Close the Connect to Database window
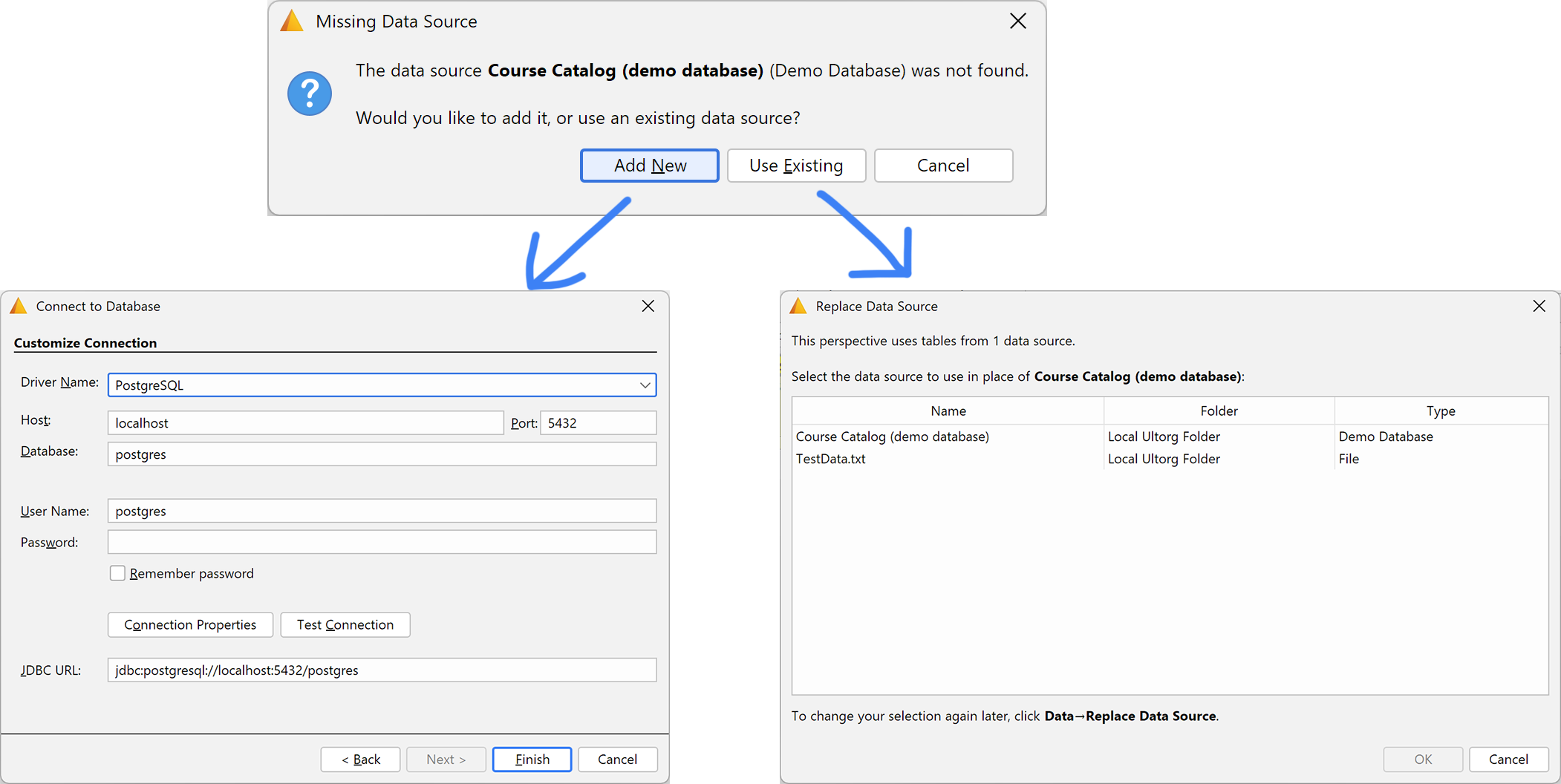 pyautogui.click(x=648, y=306)
